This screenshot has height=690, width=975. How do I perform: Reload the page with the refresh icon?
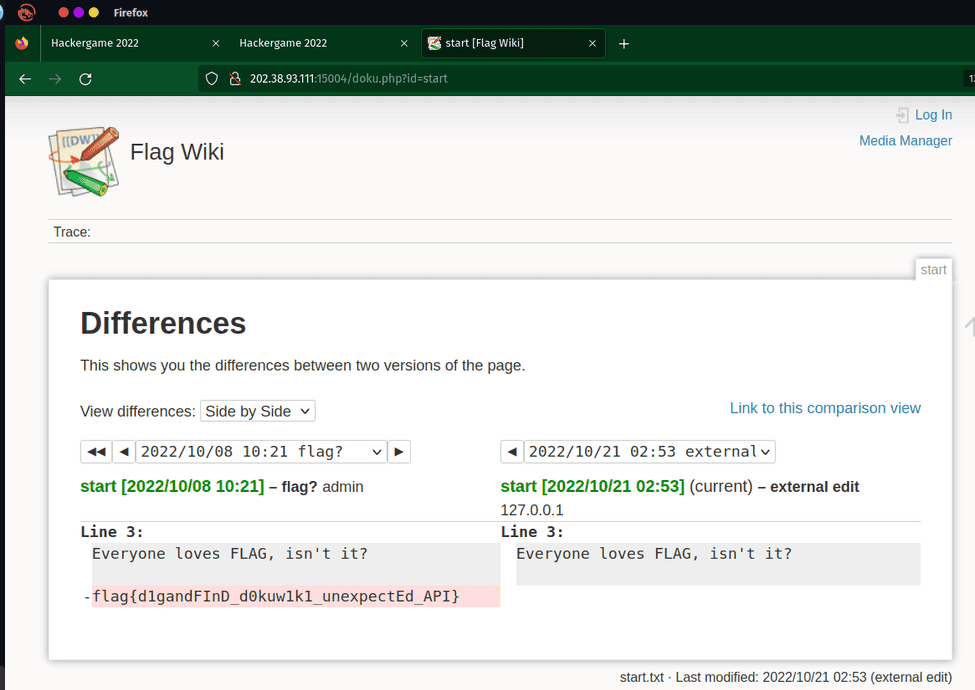point(85,79)
